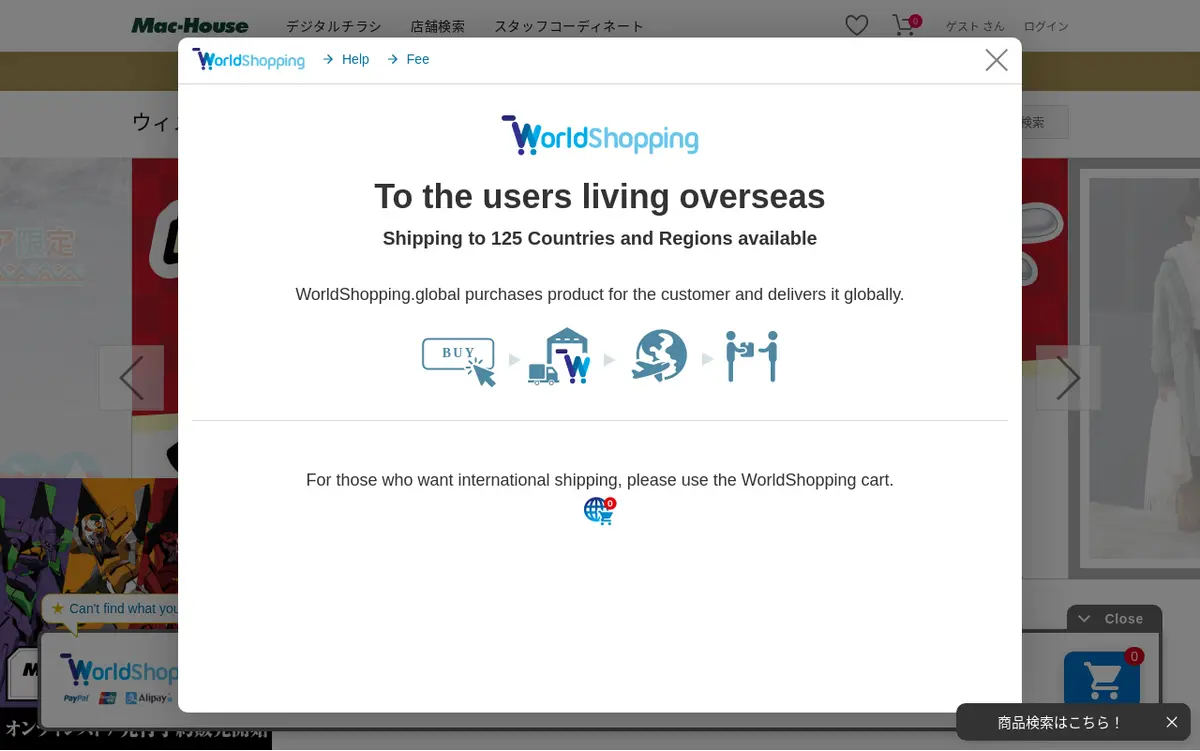Image resolution: width=1200 pixels, height=751 pixels.
Task: Click the Can't find what you tooltip
Action: click(112, 609)
